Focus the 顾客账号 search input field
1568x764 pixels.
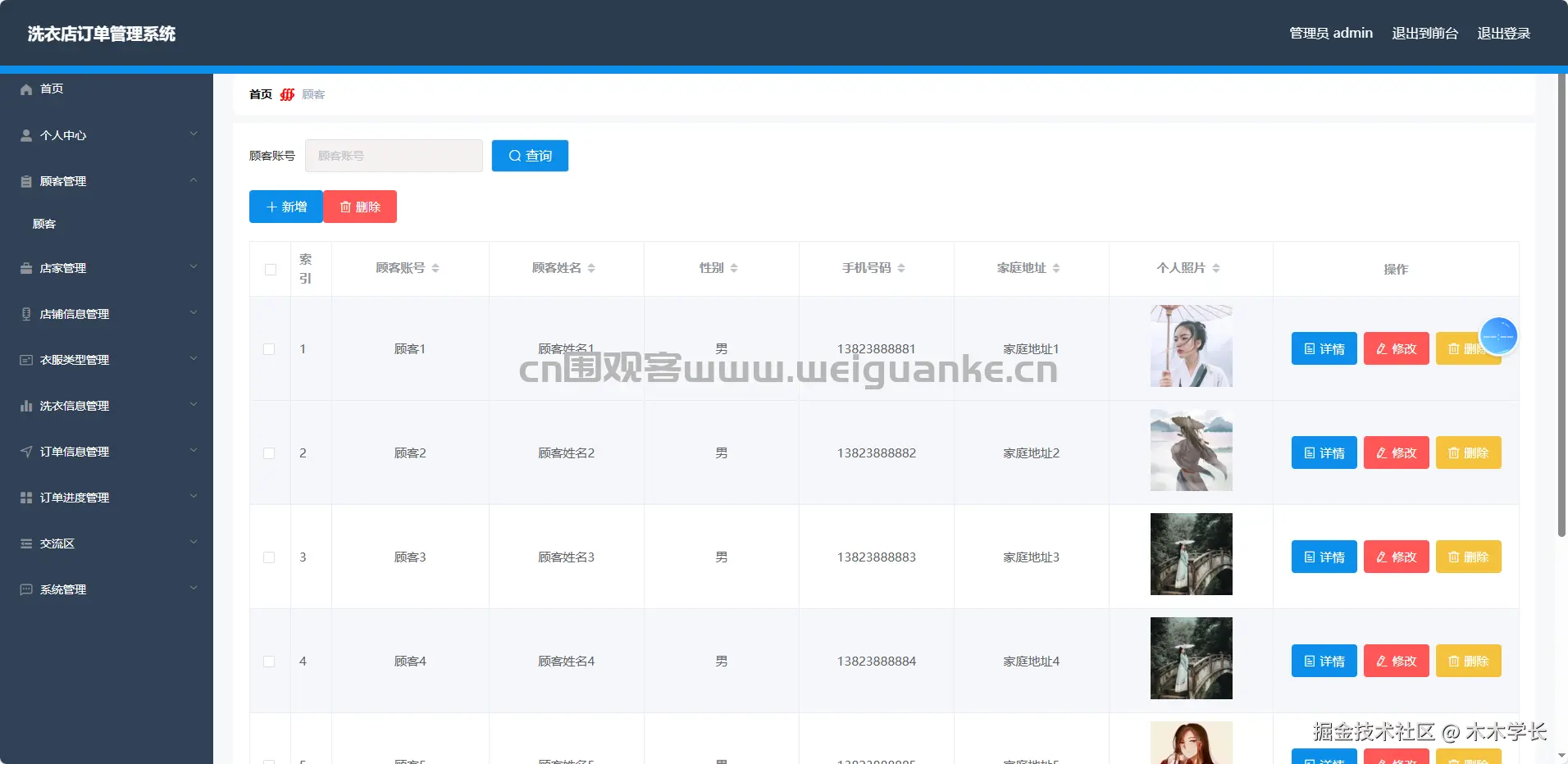pyautogui.click(x=394, y=156)
